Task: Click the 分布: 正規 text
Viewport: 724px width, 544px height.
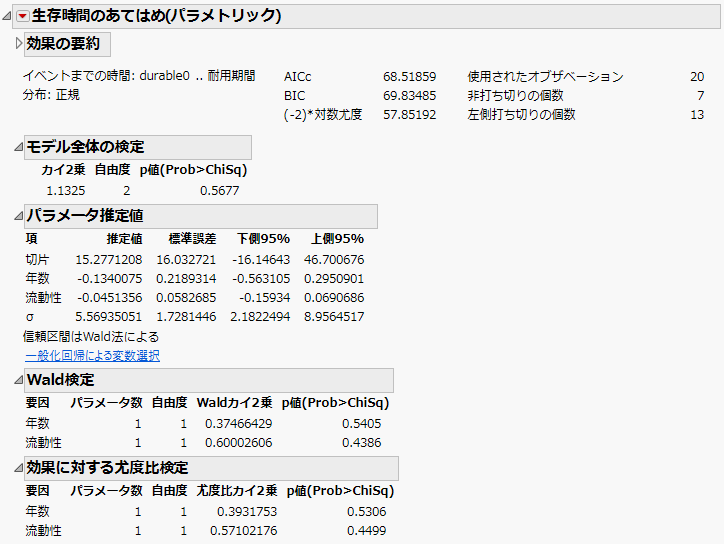Action: [51, 95]
